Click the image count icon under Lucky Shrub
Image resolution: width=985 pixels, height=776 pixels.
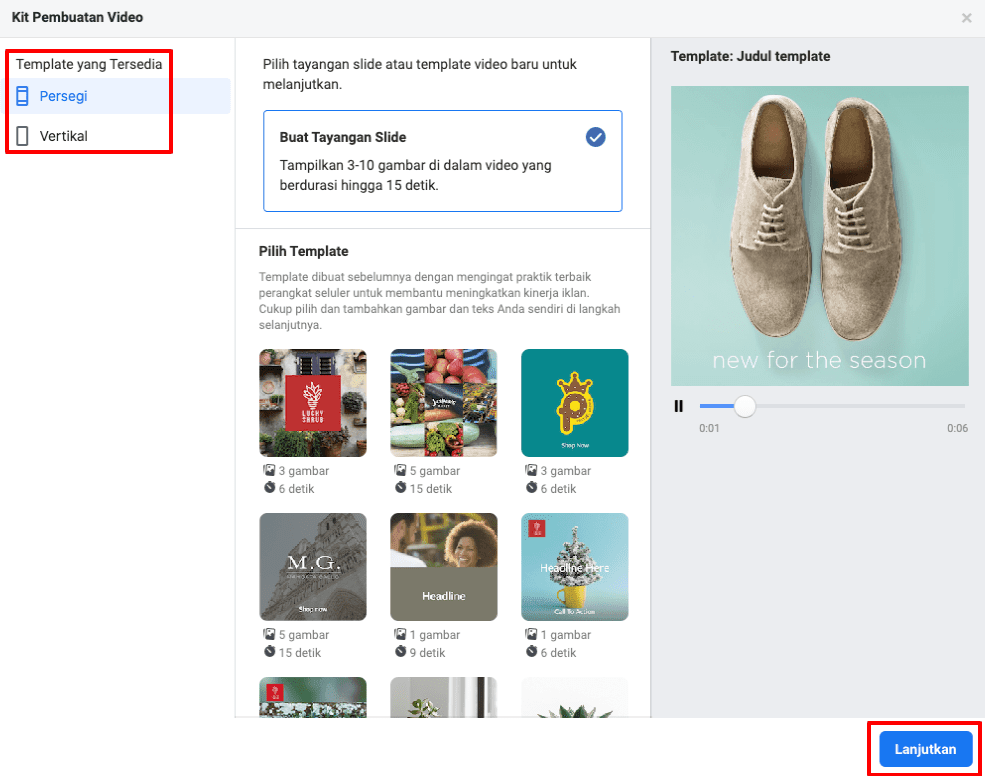[268, 471]
